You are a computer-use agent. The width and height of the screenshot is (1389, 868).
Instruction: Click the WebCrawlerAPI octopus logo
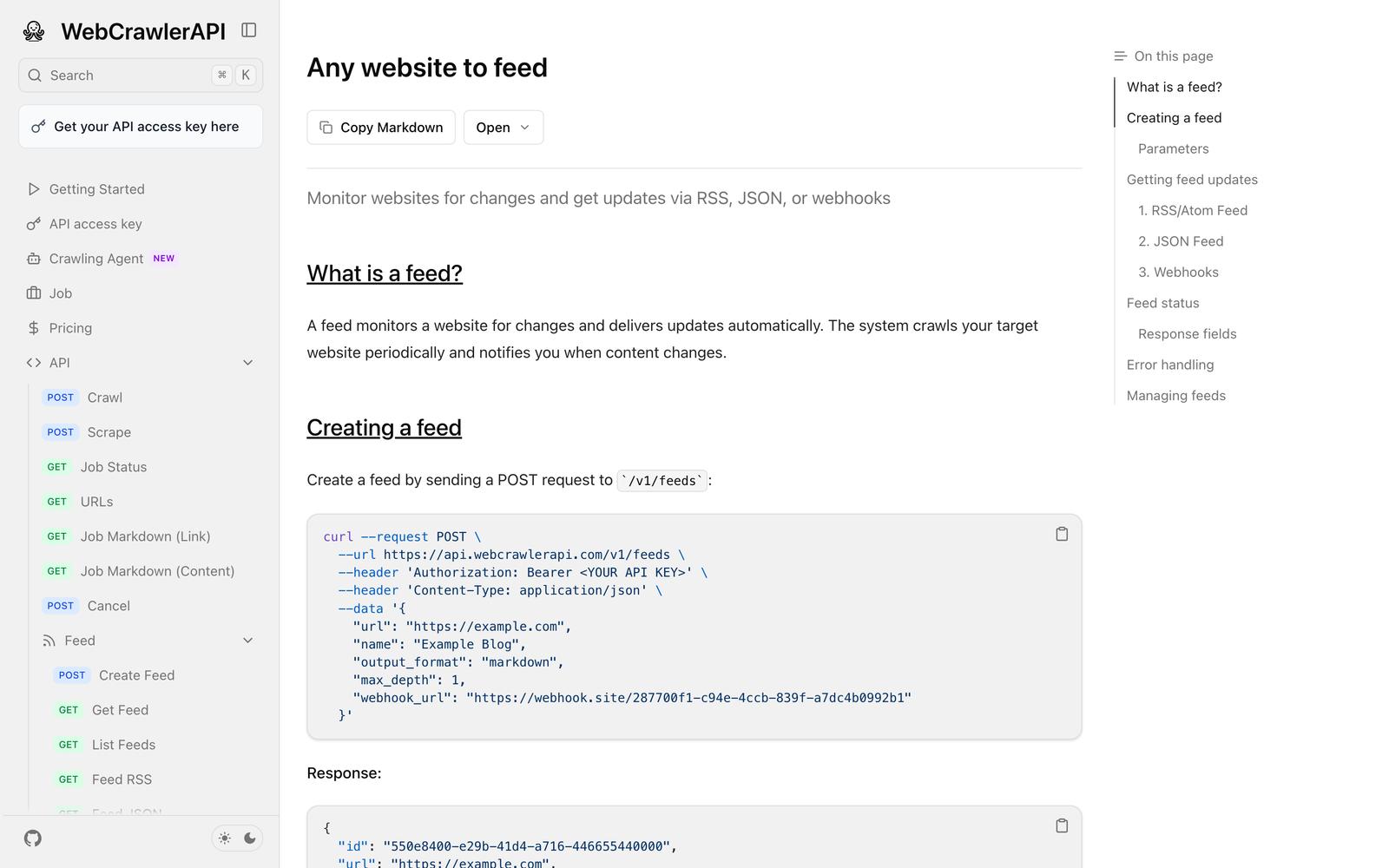tap(34, 31)
